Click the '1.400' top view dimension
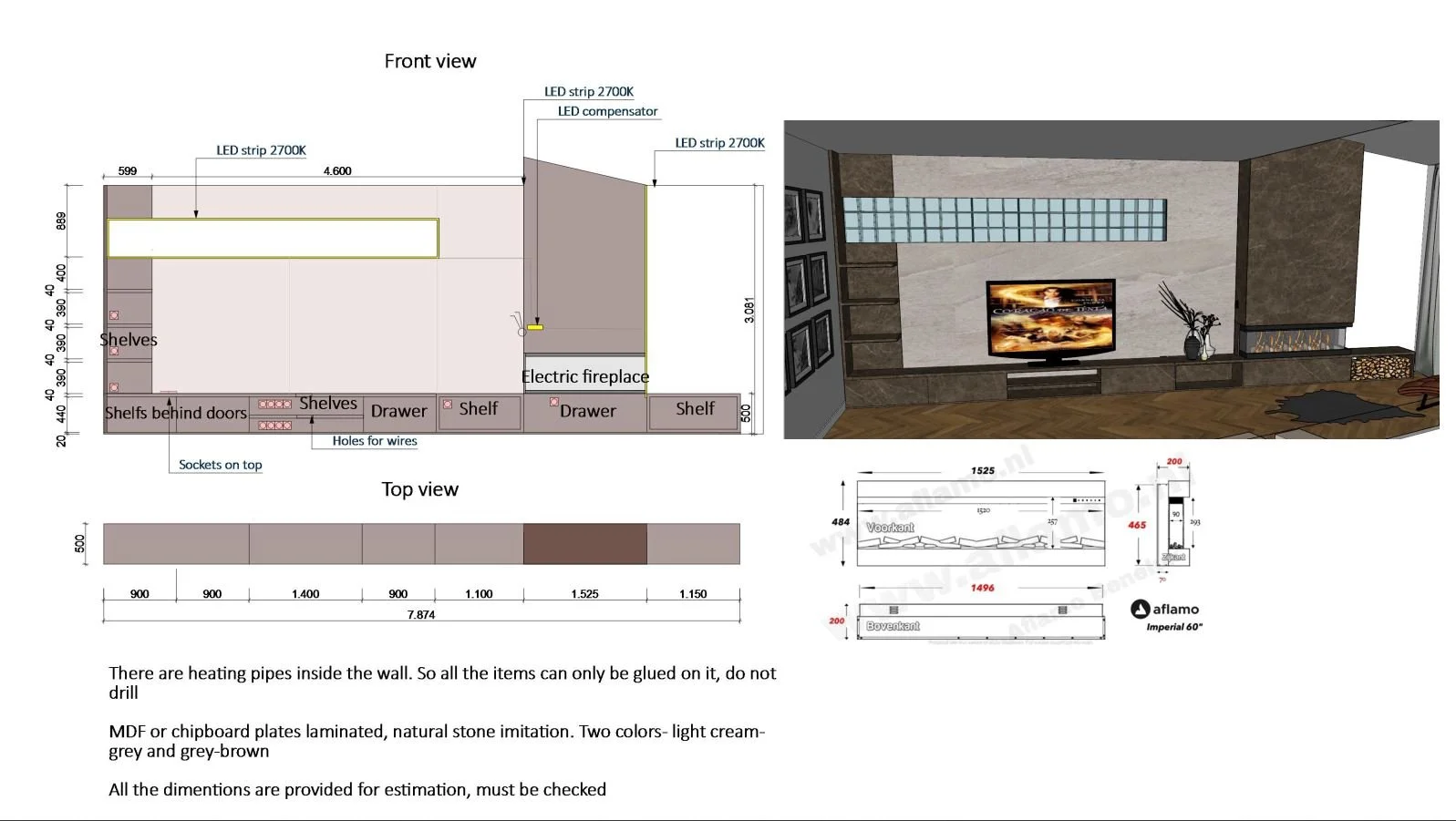 point(305,594)
